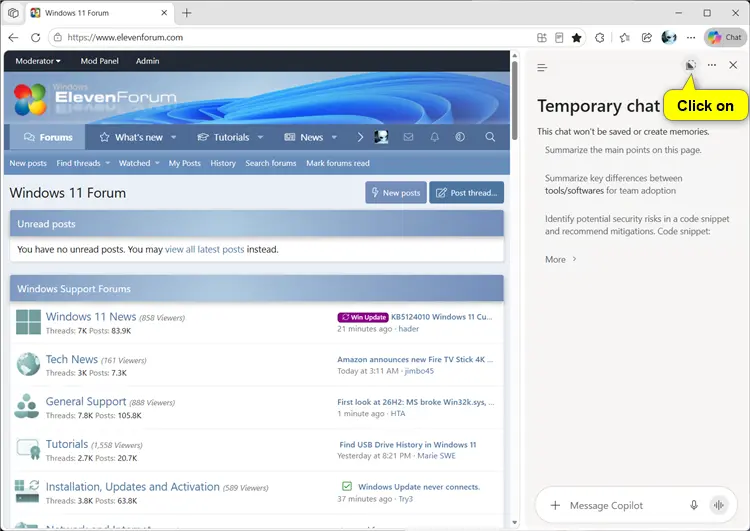Viewport: 750px width, 531px height.
Task: Start Copilot voice mode icon
Action: 718,505
